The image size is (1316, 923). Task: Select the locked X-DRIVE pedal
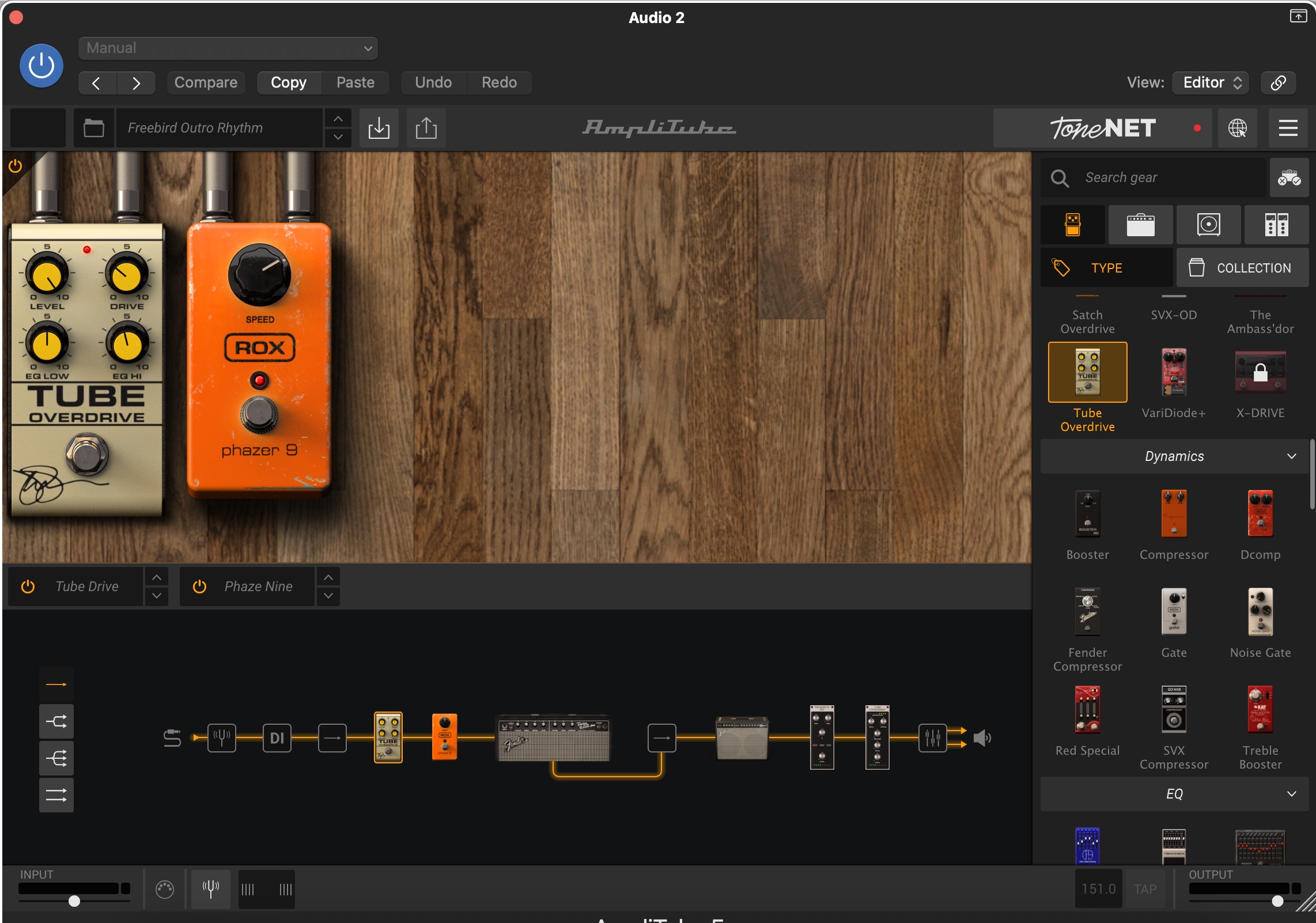point(1261,372)
